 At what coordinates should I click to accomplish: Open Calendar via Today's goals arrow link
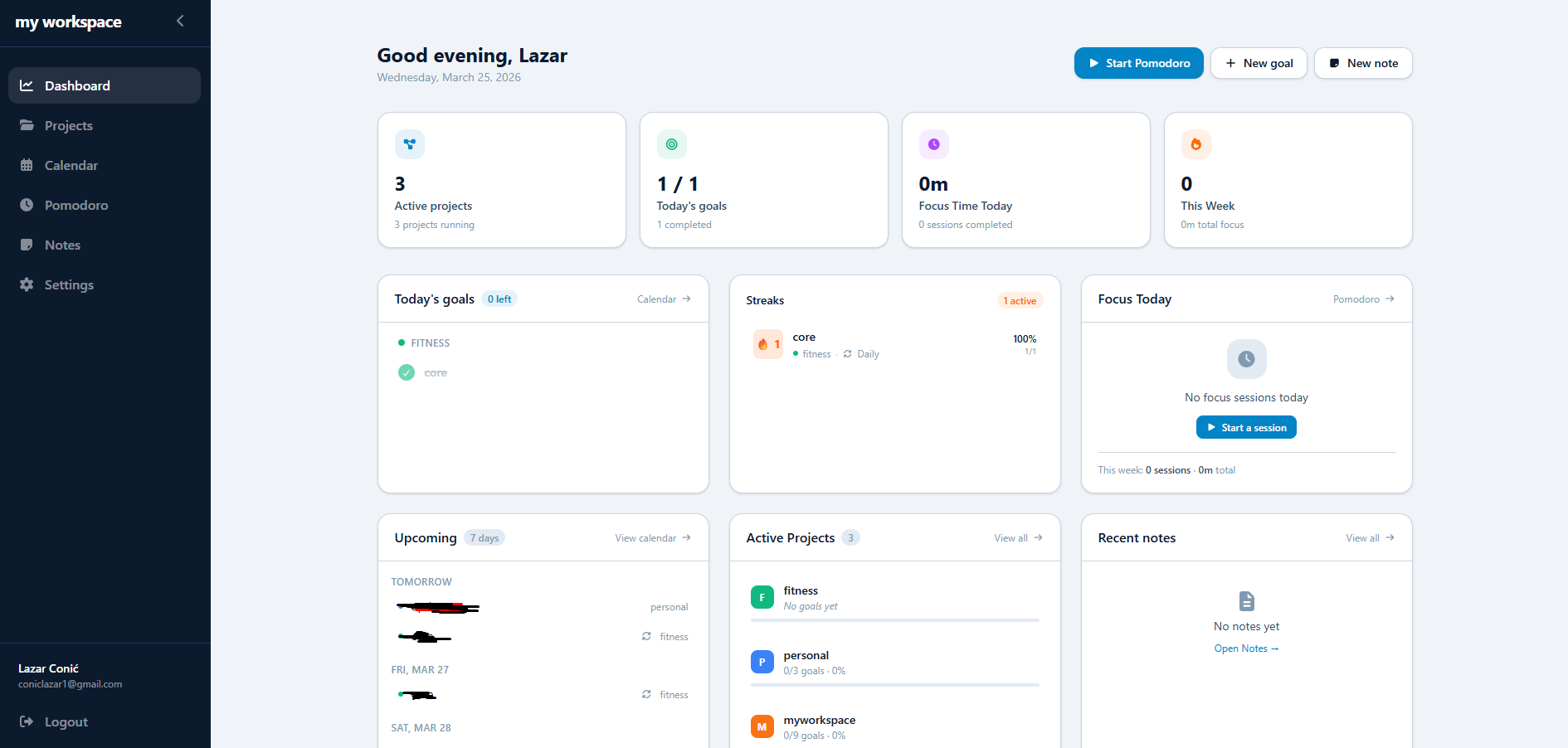tap(663, 299)
